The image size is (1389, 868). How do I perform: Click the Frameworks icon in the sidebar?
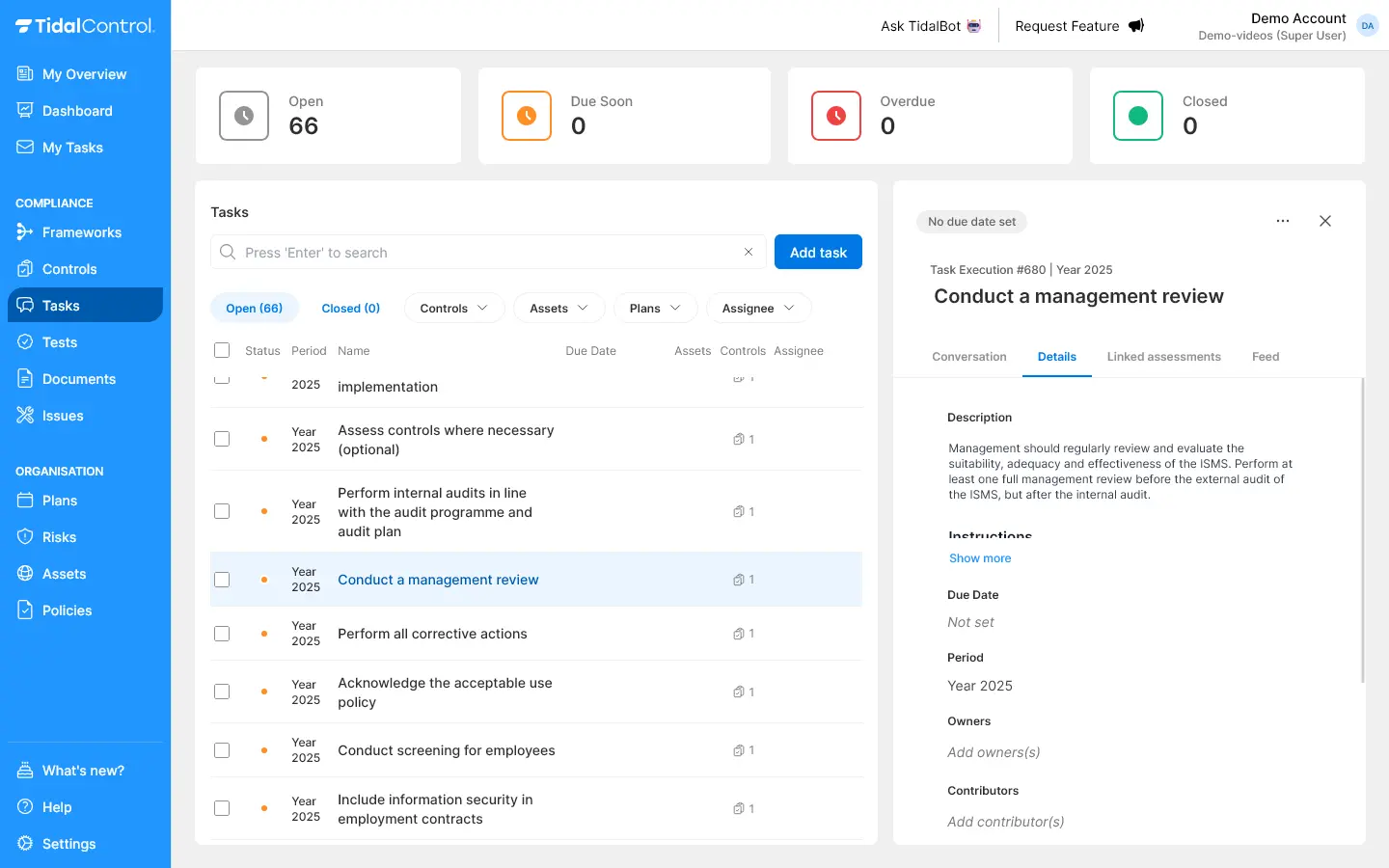[x=25, y=232]
